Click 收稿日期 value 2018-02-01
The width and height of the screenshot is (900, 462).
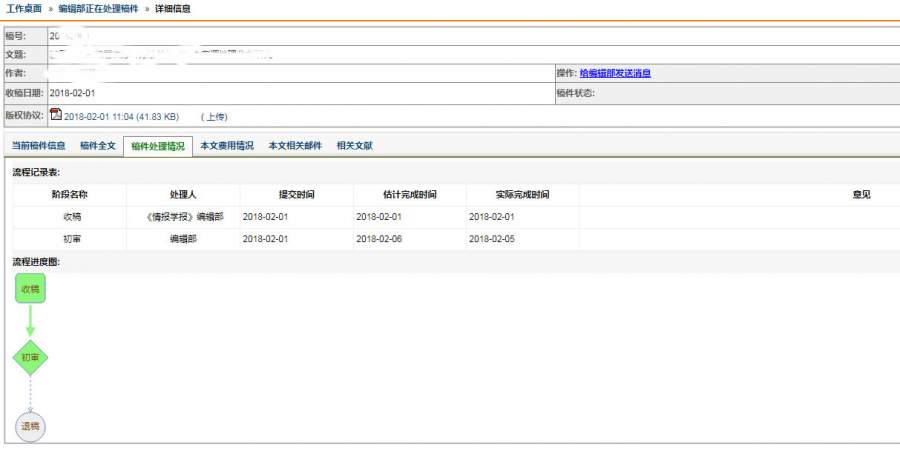[72, 93]
